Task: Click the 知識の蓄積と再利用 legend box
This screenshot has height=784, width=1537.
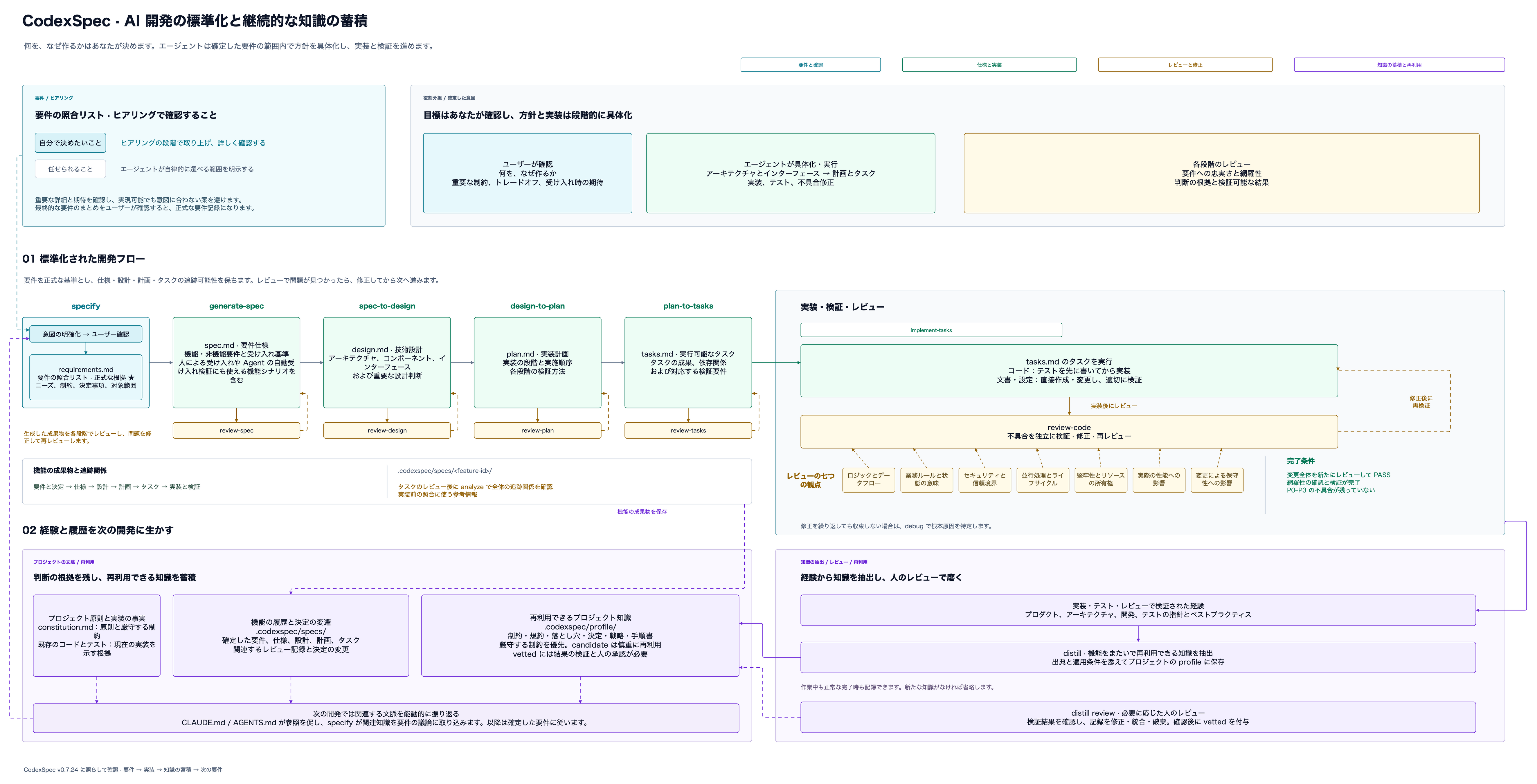Action: [1399, 64]
